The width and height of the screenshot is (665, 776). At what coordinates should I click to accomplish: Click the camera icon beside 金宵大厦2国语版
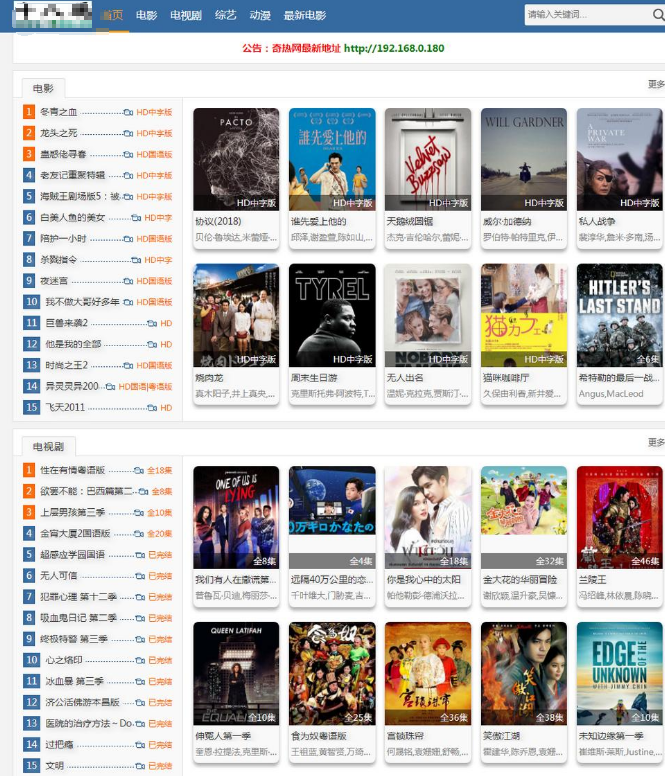click(140, 534)
